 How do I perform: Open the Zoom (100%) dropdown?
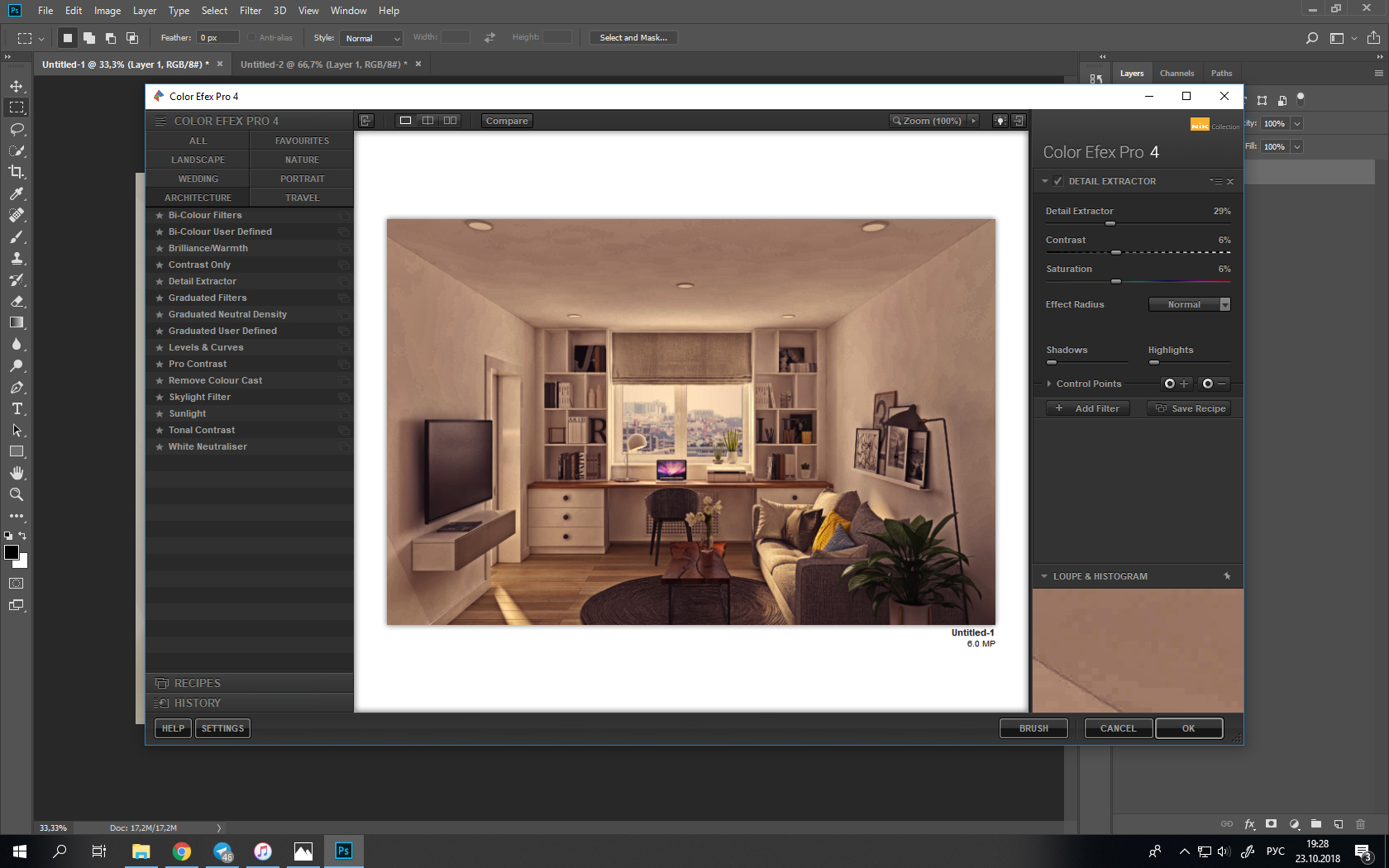coord(934,121)
